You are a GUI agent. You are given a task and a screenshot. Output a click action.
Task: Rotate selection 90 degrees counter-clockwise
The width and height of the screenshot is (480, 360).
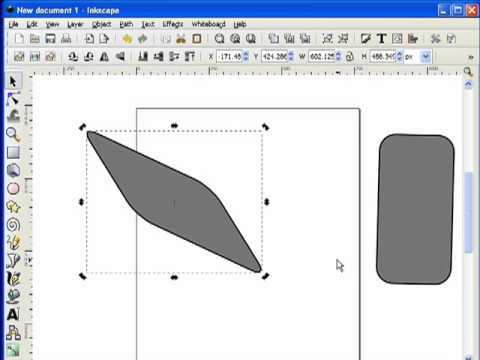(73, 57)
